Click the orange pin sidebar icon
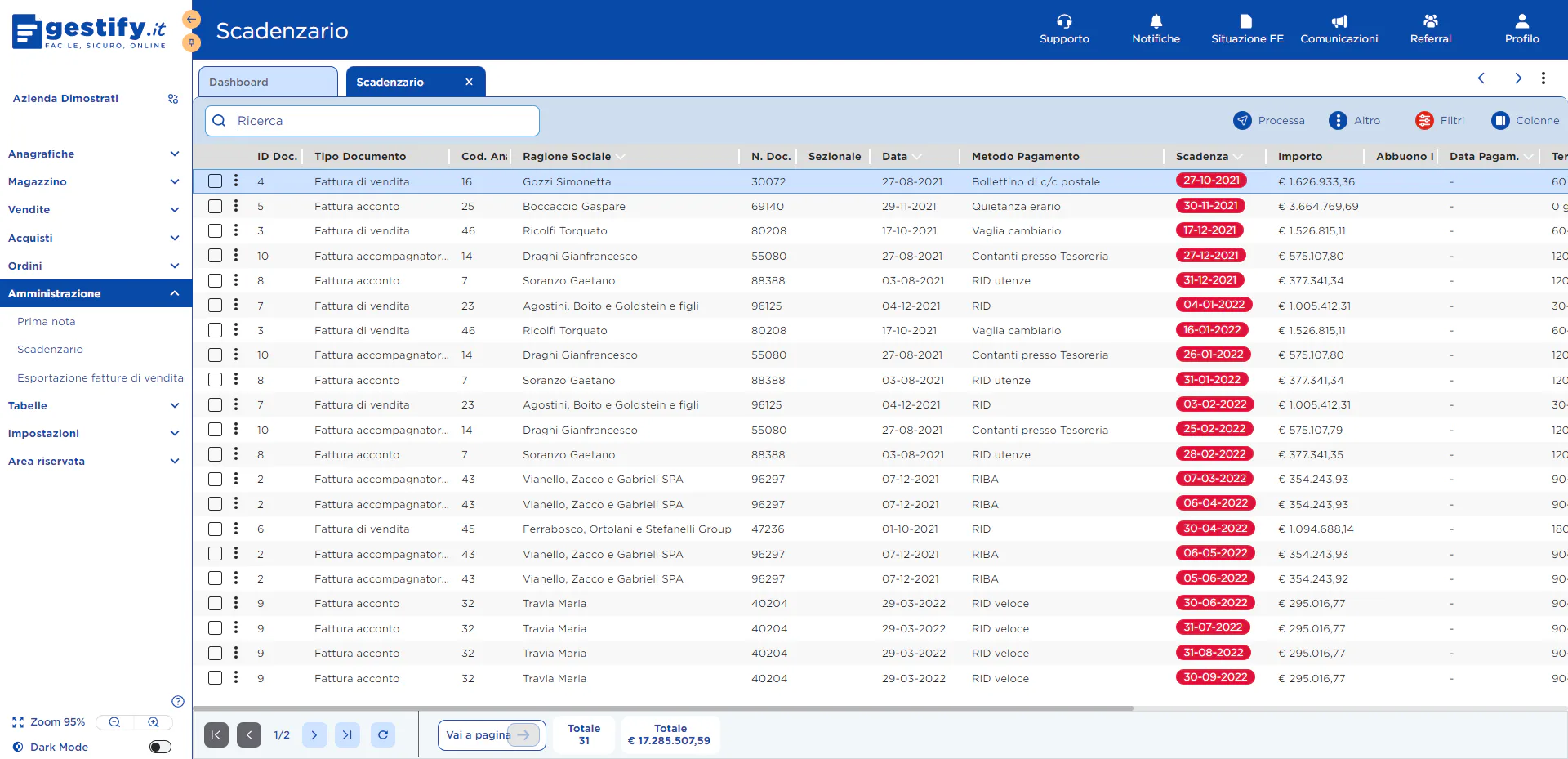 (191, 42)
